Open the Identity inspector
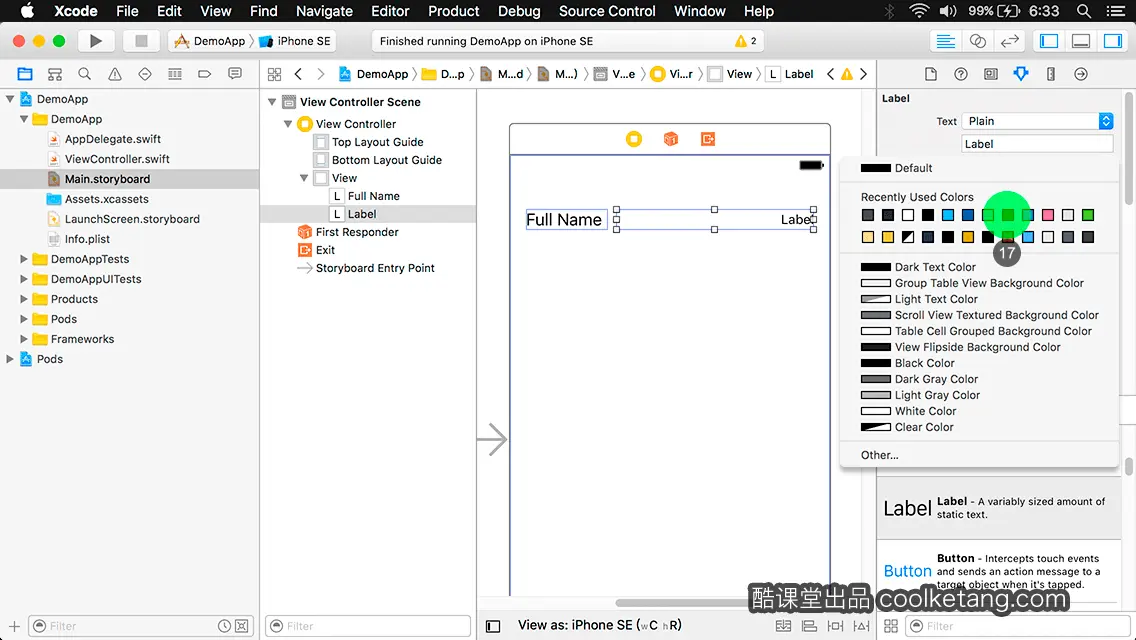 tap(990, 74)
